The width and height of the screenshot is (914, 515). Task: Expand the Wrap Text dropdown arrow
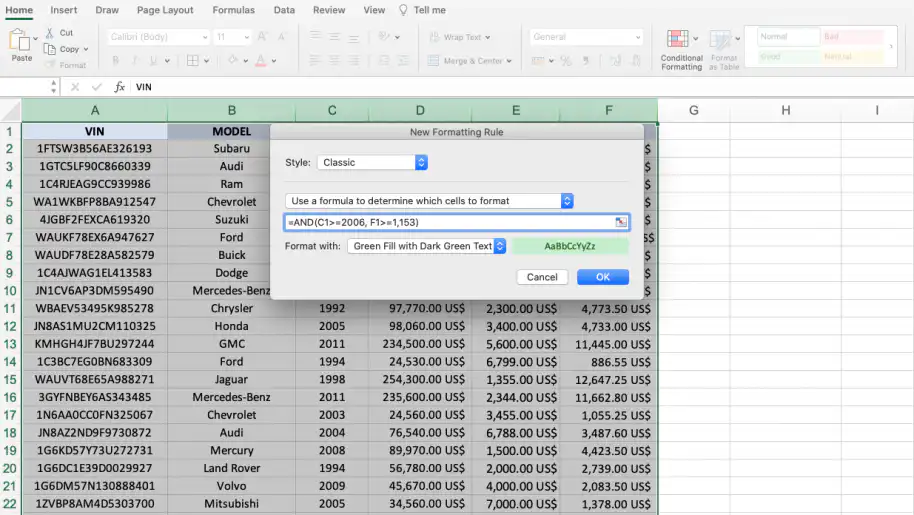[x=487, y=37]
